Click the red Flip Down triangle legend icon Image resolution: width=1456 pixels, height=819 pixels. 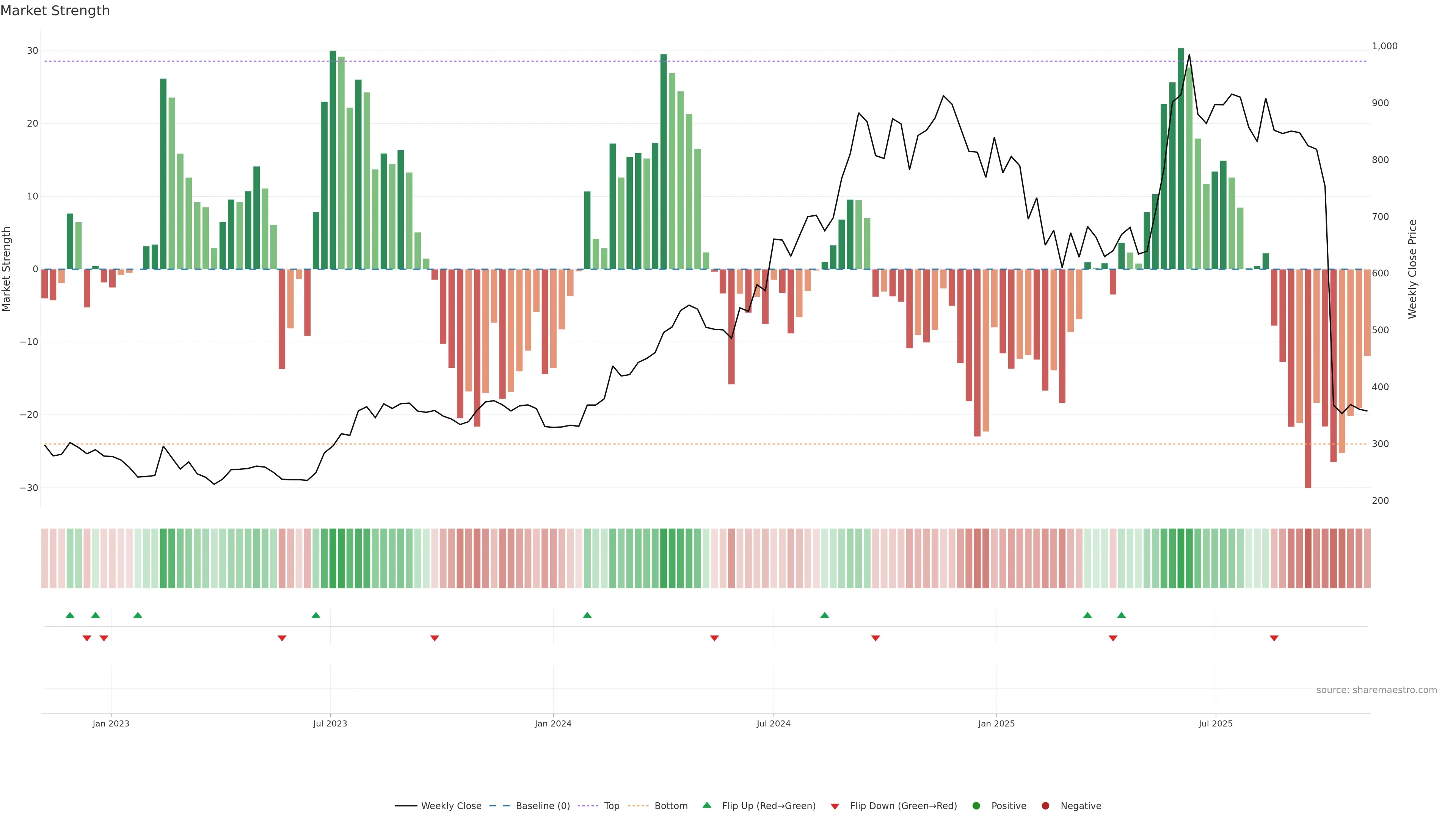(835, 806)
